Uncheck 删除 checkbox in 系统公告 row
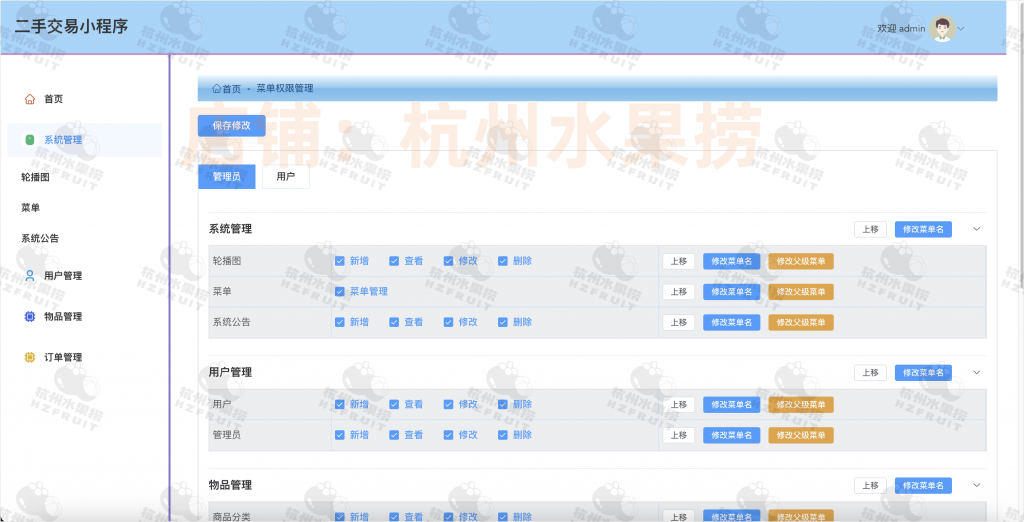This screenshot has height=522, width=1024. (x=503, y=322)
